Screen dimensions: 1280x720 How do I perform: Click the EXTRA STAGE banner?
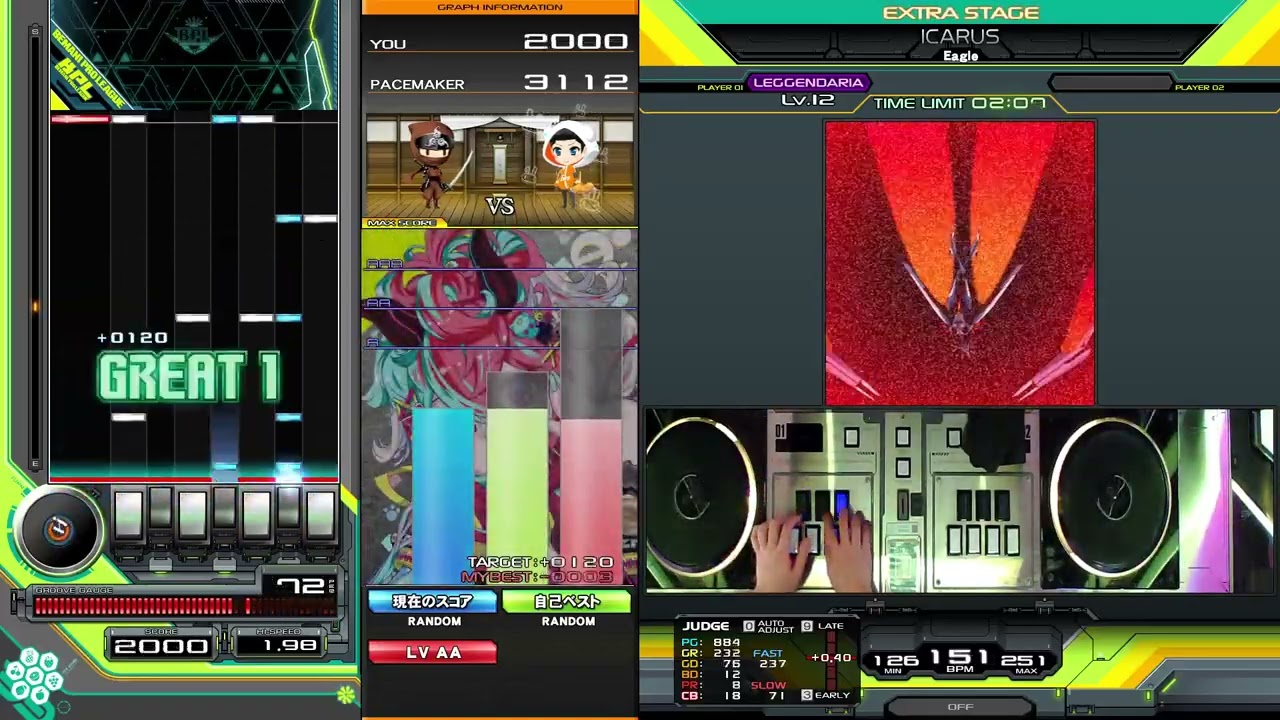coord(960,13)
